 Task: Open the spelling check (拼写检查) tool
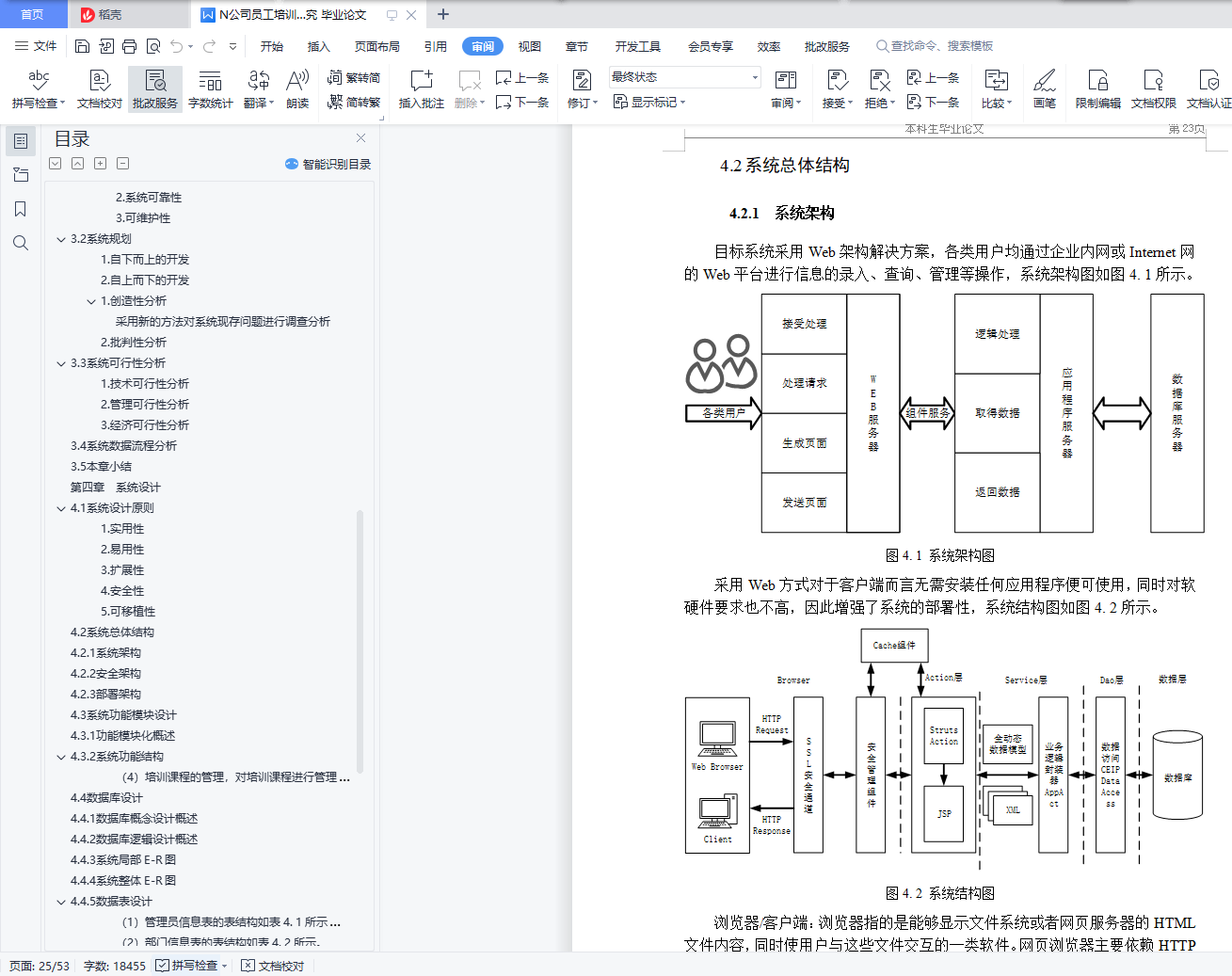[x=39, y=89]
